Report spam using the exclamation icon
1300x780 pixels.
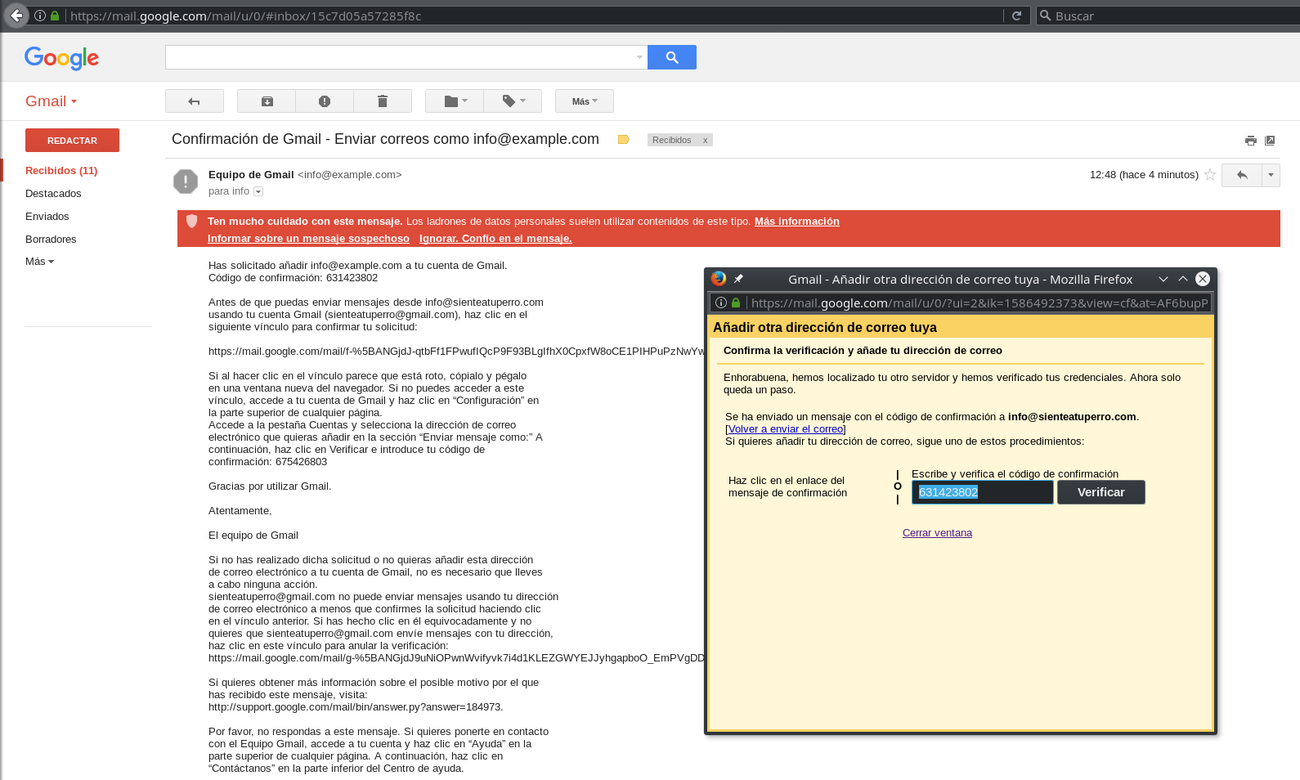point(324,101)
